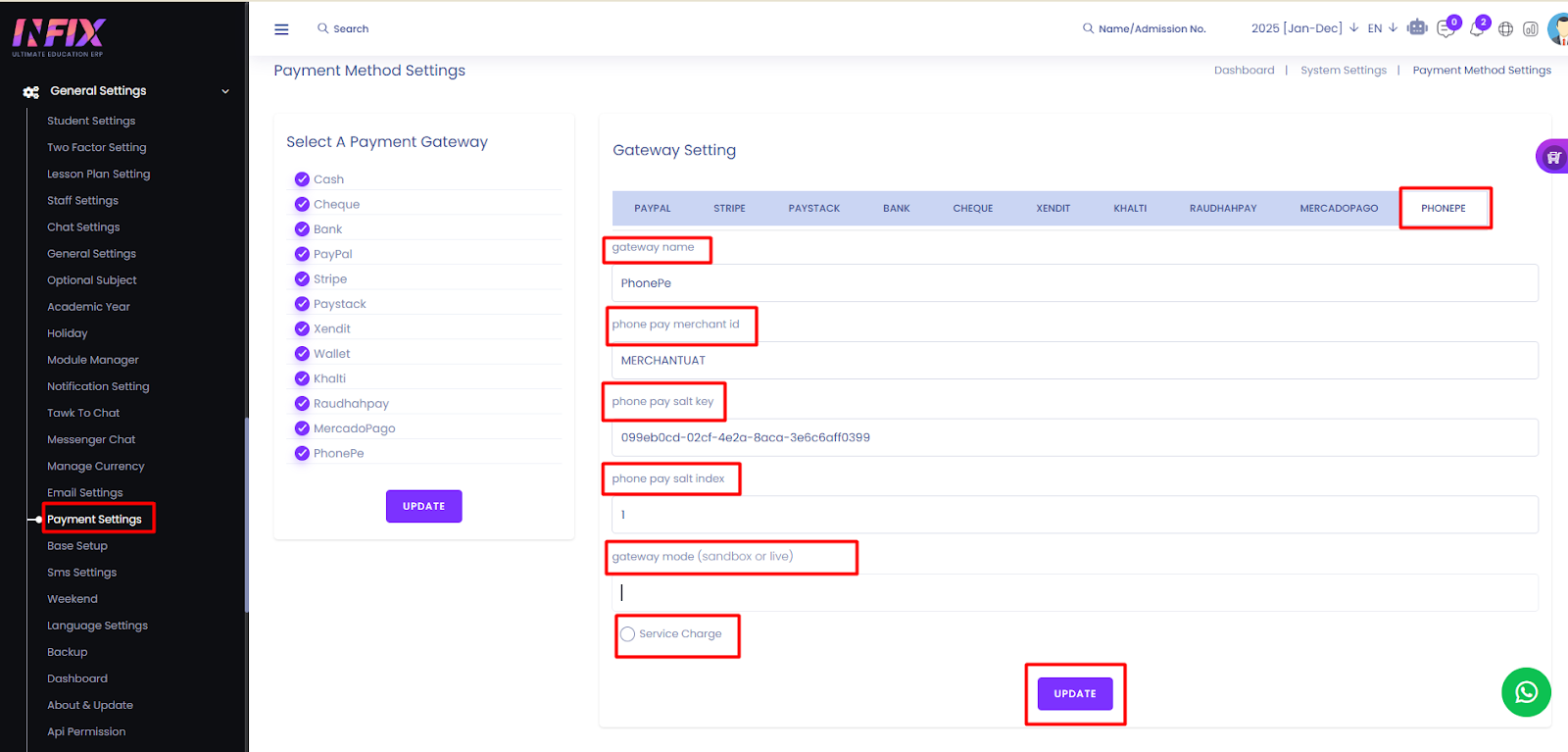Go to Dashboard breadcrumb link
The width and height of the screenshot is (1568, 752).
point(1244,71)
